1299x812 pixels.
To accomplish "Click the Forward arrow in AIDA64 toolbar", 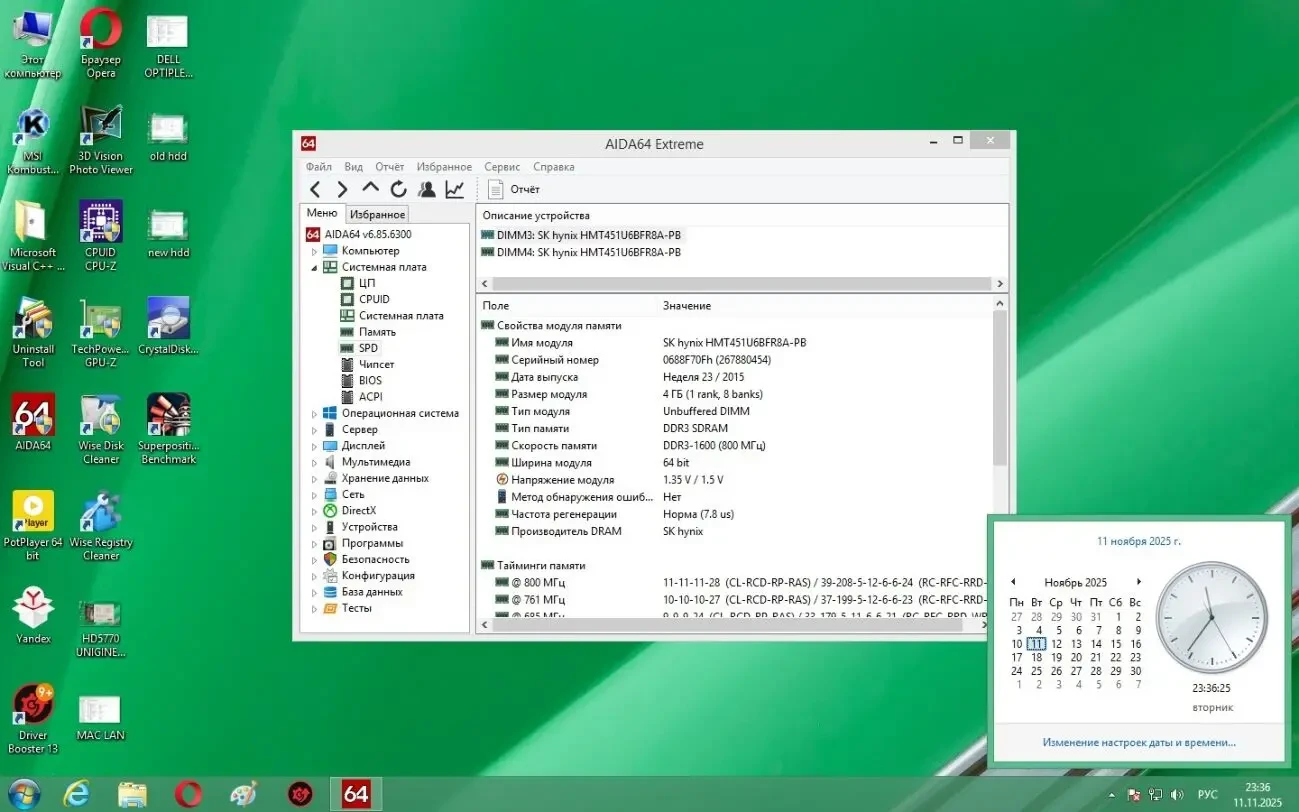I will coord(342,189).
